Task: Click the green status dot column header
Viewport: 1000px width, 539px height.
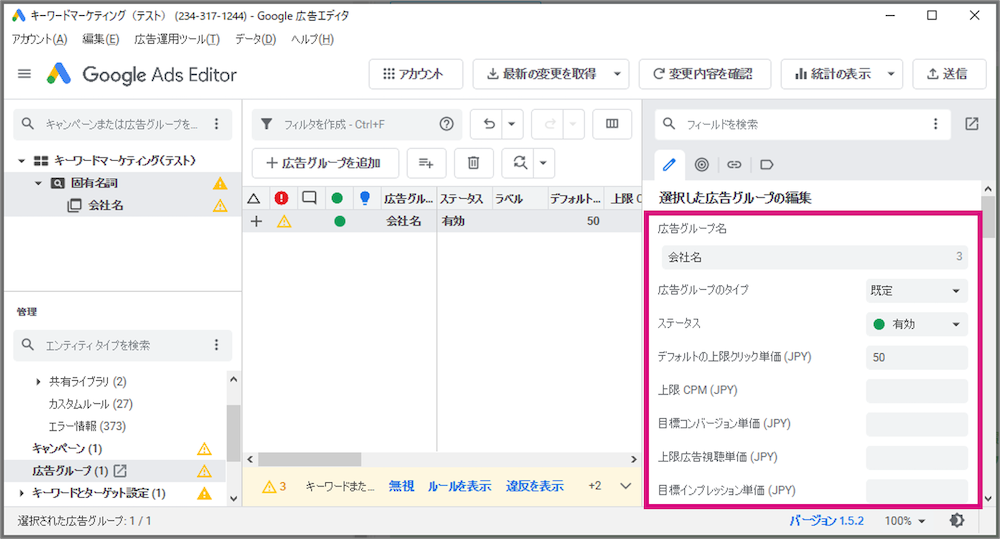Action: pyautogui.click(x=337, y=198)
